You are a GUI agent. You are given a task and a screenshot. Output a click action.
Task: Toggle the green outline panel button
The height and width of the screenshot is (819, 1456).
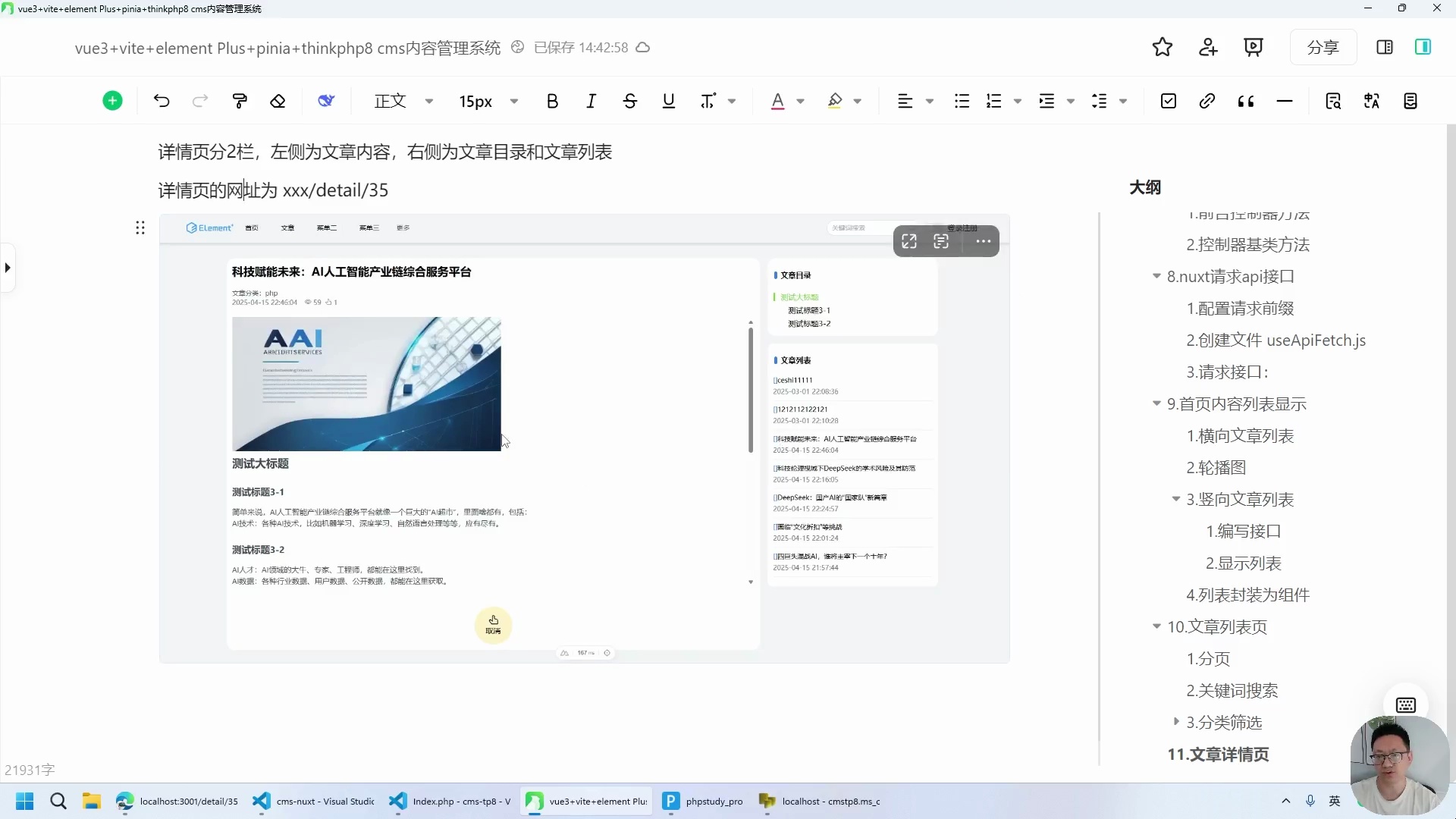click(1423, 47)
